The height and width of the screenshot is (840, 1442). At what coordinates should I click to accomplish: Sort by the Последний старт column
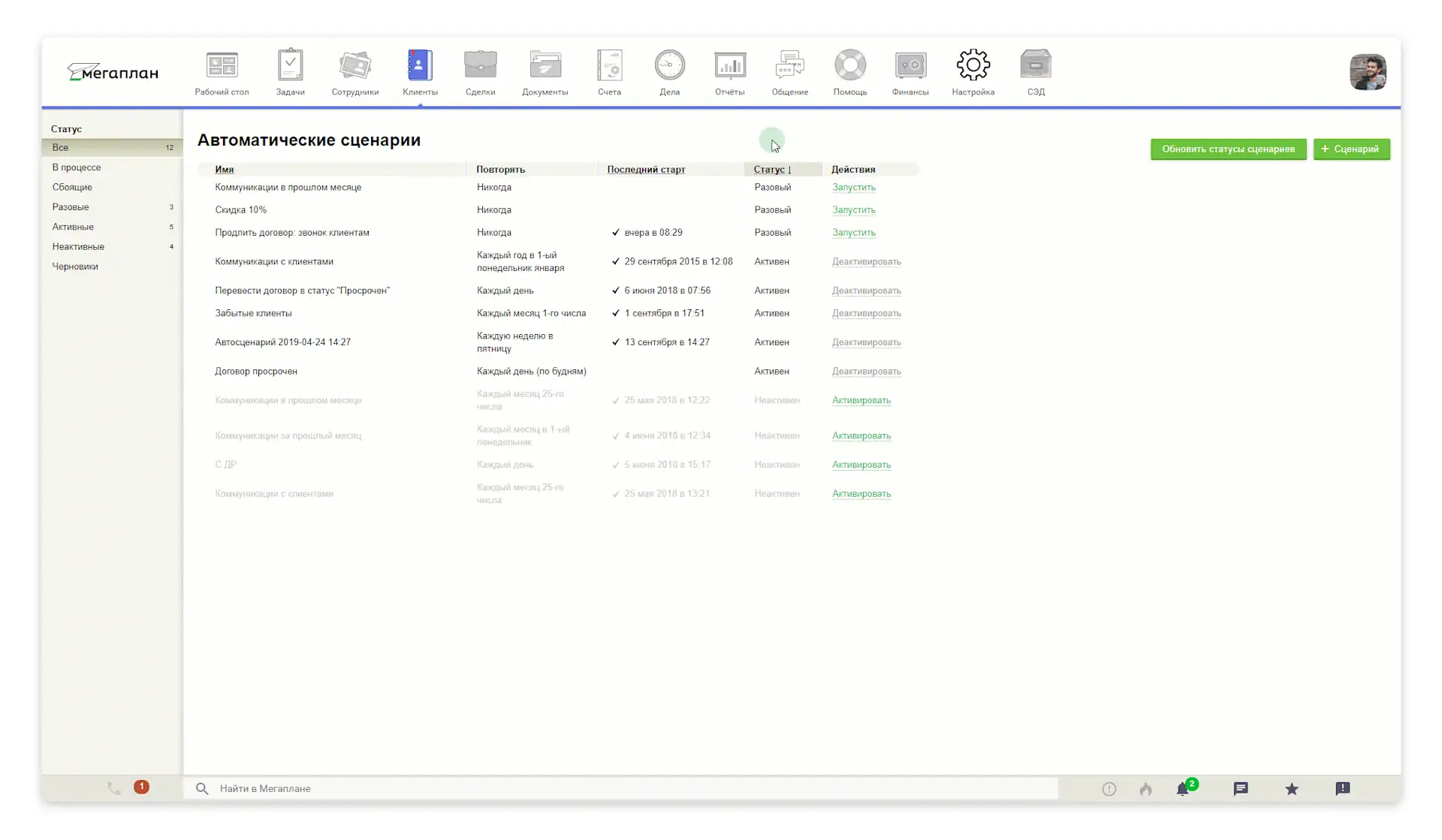coord(646,170)
